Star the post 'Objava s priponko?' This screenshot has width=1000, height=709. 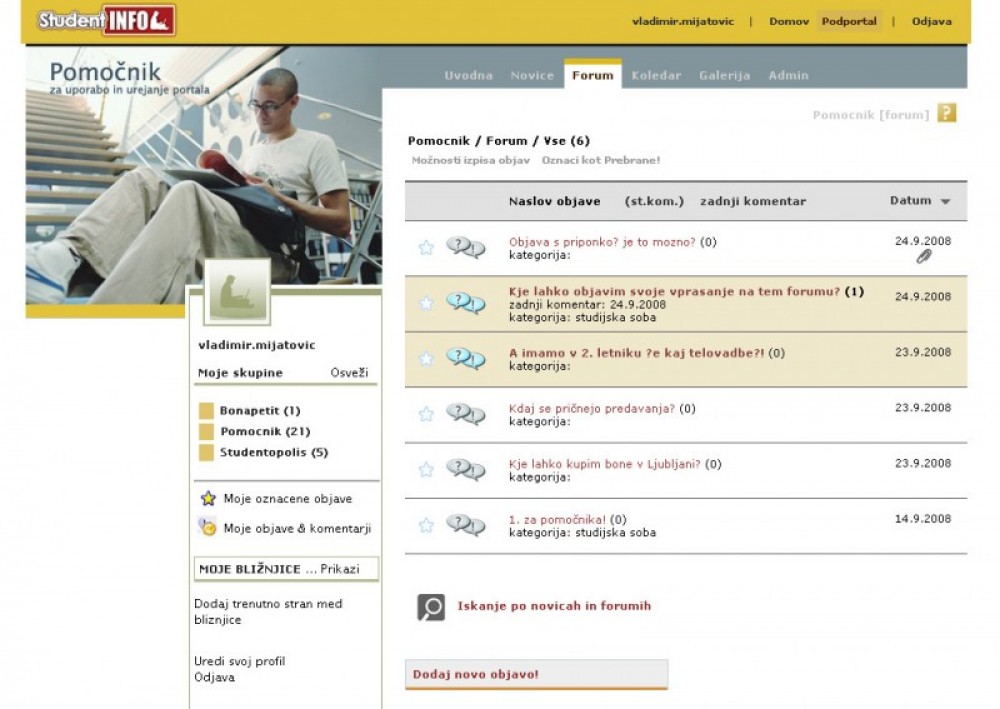(x=426, y=248)
